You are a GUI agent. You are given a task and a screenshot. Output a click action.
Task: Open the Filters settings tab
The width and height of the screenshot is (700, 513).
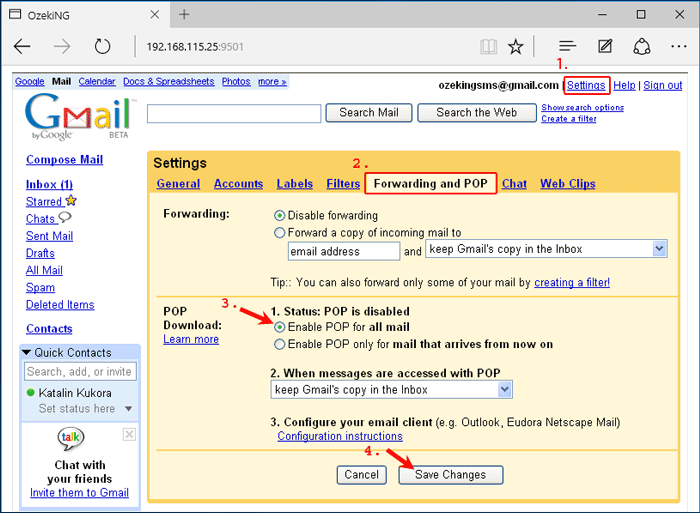[x=343, y=184]
